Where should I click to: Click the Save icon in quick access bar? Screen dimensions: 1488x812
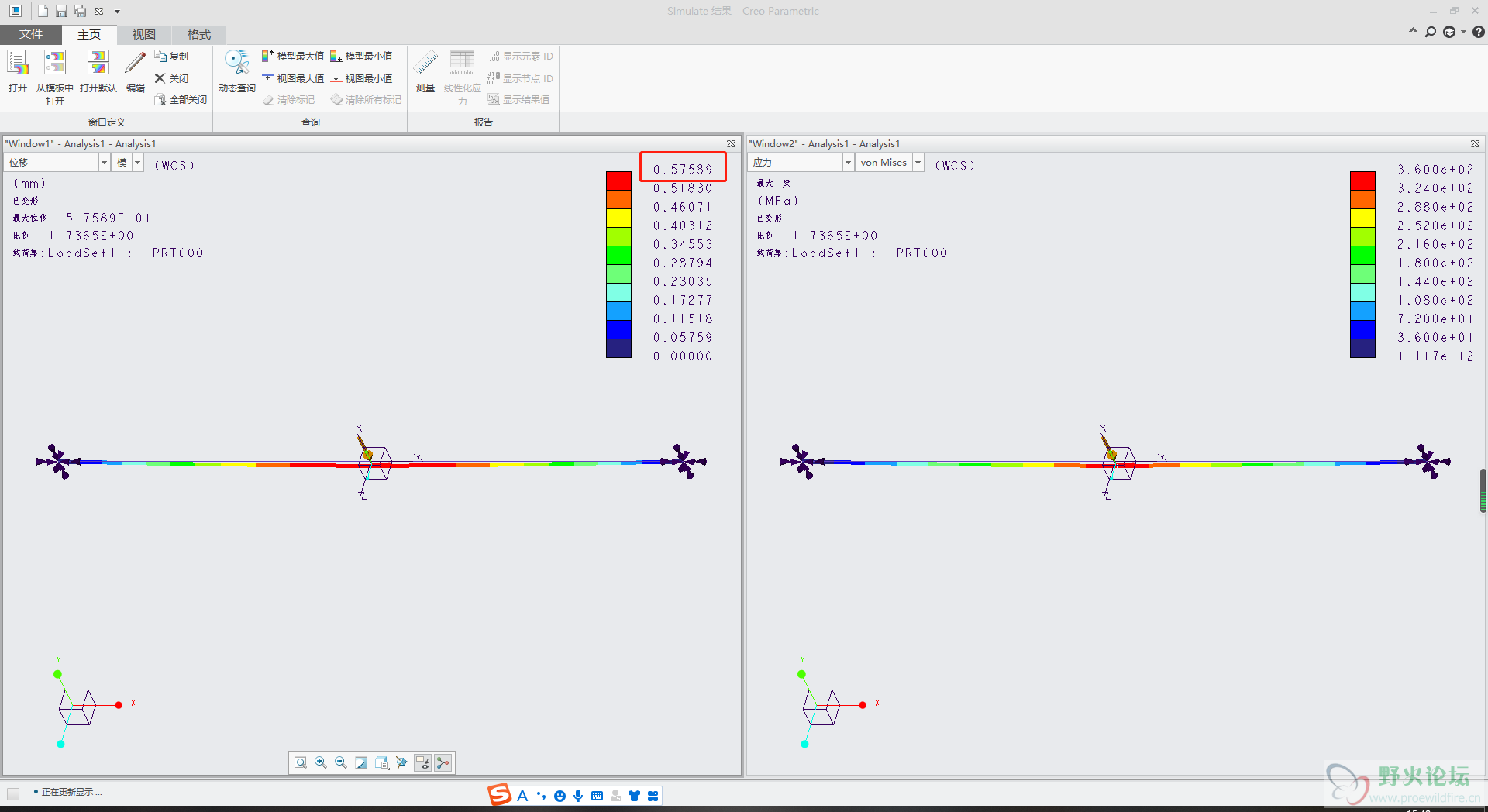click(x=61, y=11)
